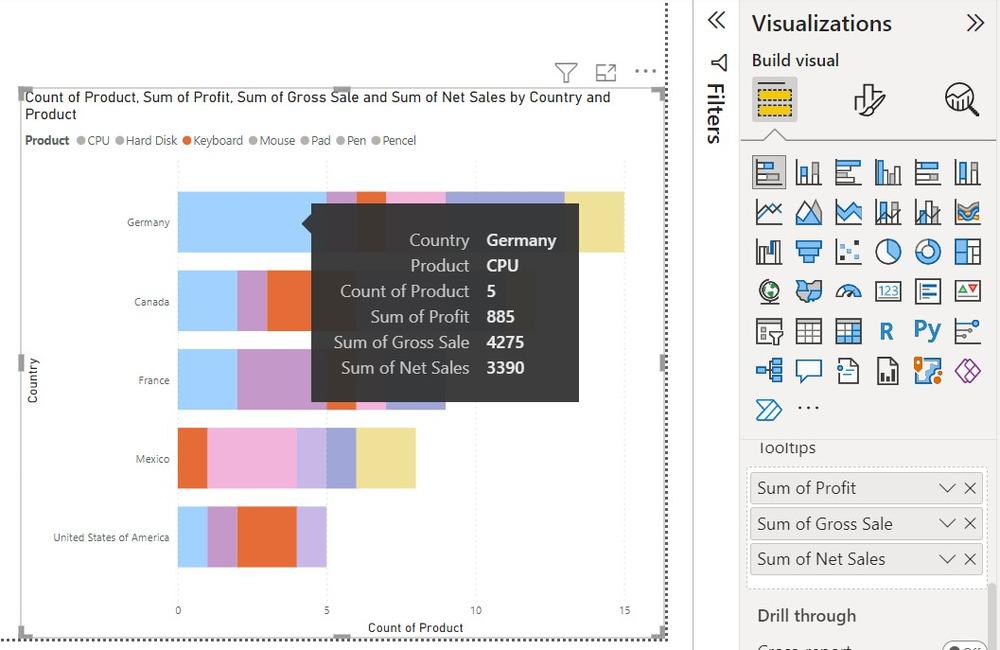Click the filter icon above the chart

coord(566,72)
